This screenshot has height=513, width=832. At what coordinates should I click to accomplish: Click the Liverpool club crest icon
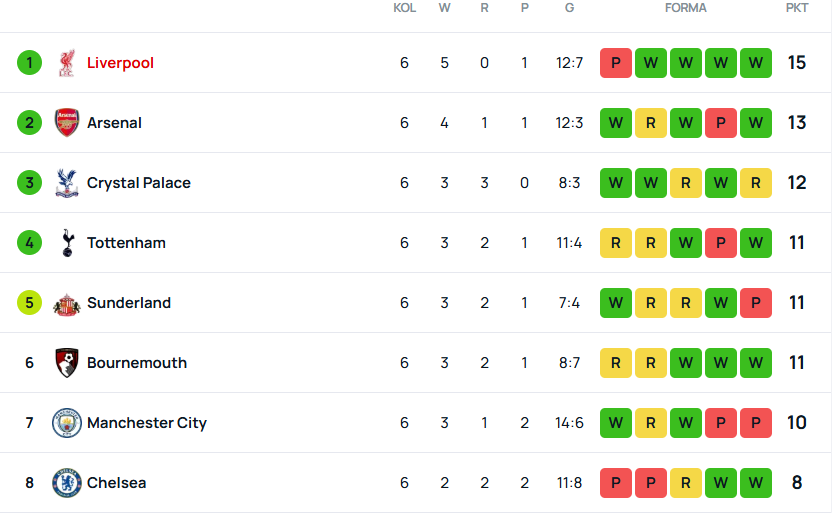coord(67,63)
